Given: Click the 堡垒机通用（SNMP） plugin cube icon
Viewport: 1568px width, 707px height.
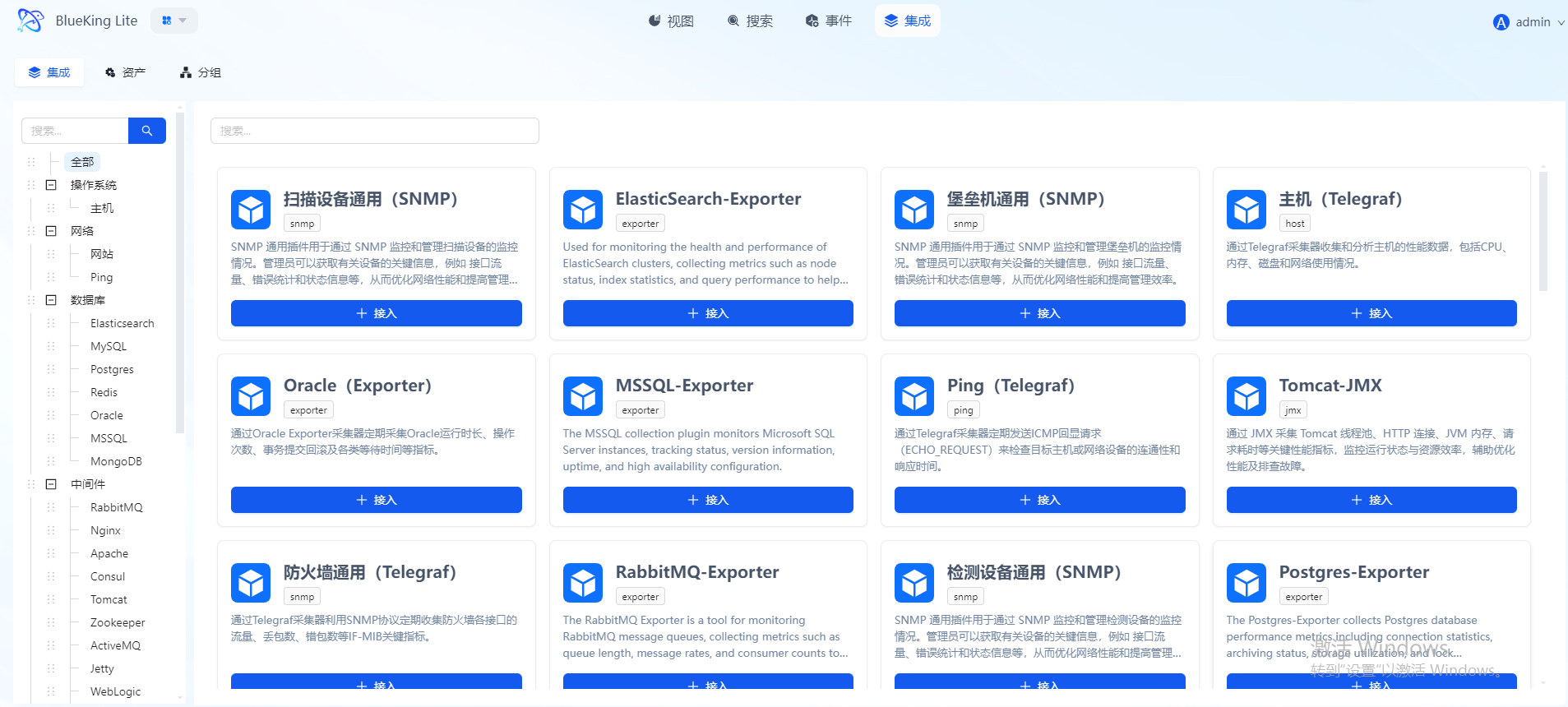Looking at the screenshot, I should [914, 210].
